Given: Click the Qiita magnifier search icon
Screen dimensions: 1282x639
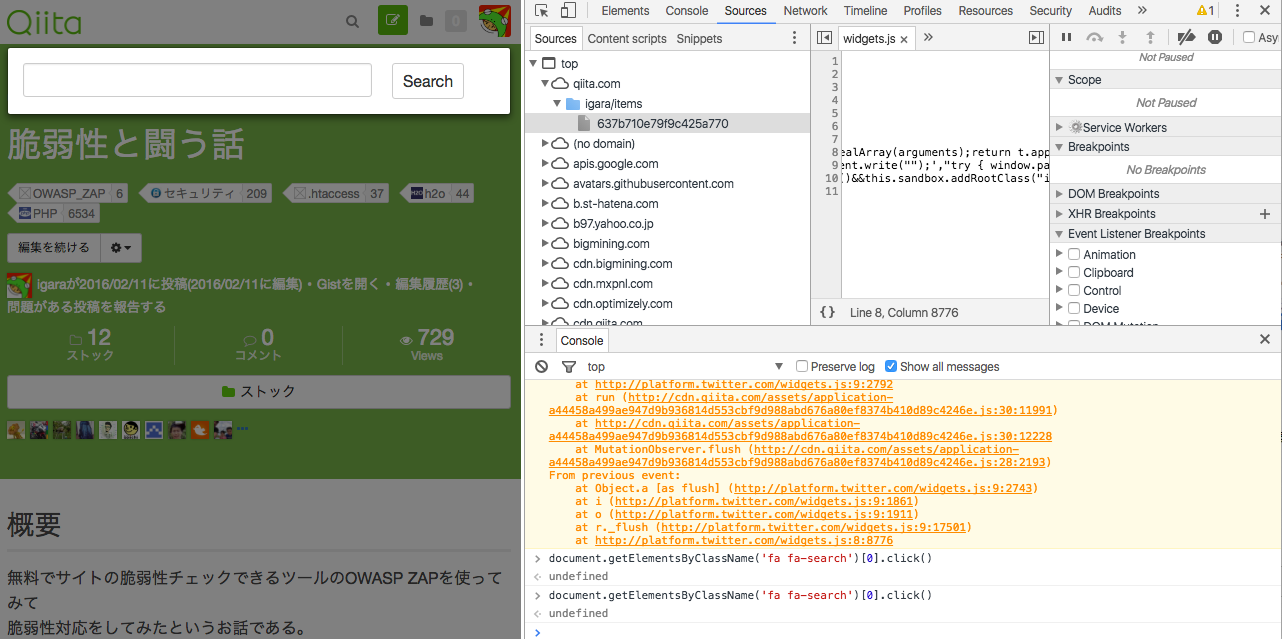Looking at the screenshot, I should (352, 21).
